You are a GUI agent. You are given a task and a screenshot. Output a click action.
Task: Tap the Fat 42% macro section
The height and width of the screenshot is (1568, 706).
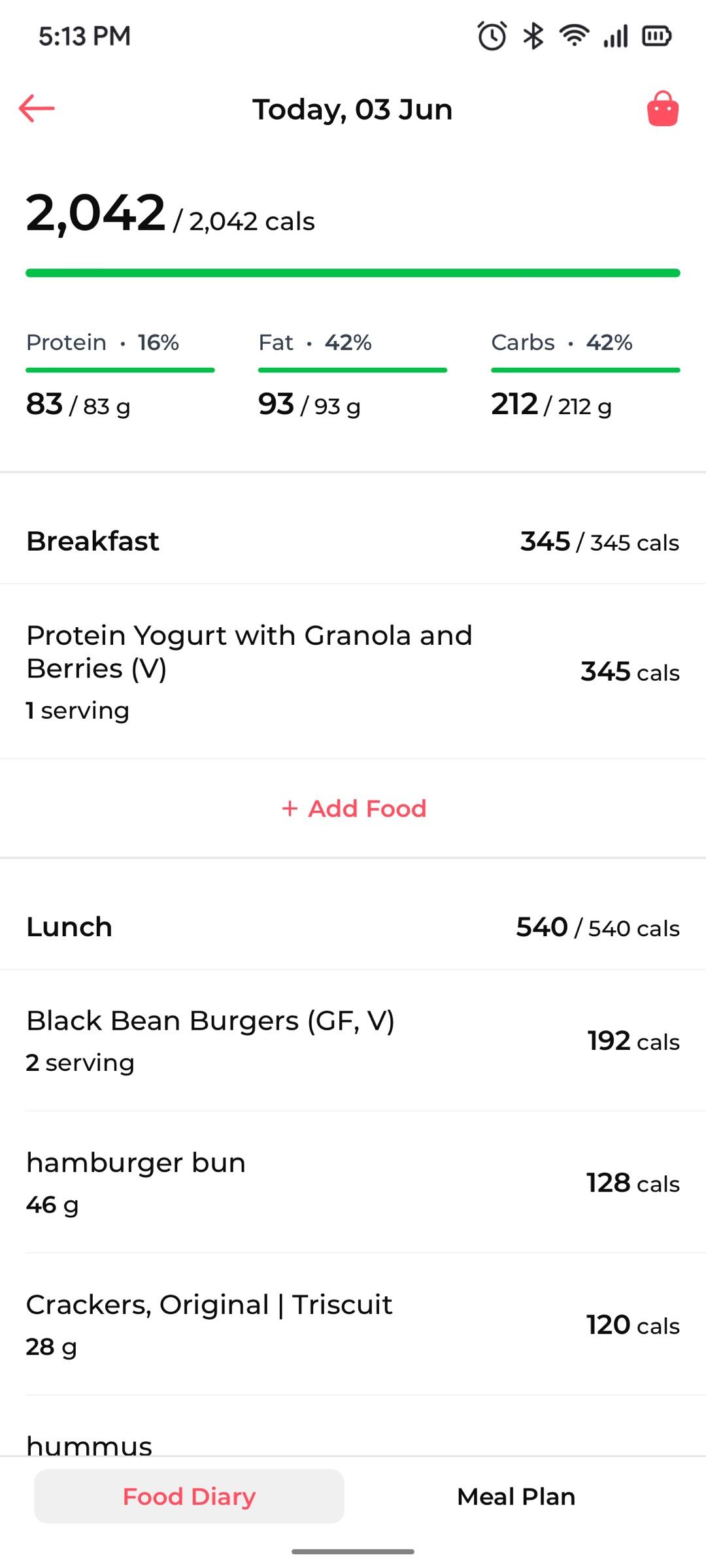click(x=353, y=375)
